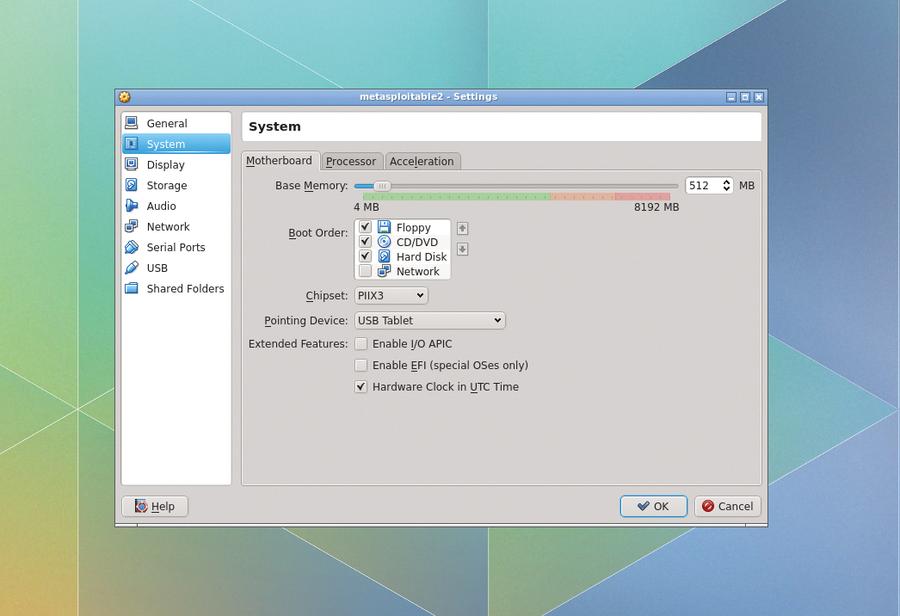Screen dimensions: 900x616
Task: Open Storage settings via its disk icon
Action: coord(131,185)
